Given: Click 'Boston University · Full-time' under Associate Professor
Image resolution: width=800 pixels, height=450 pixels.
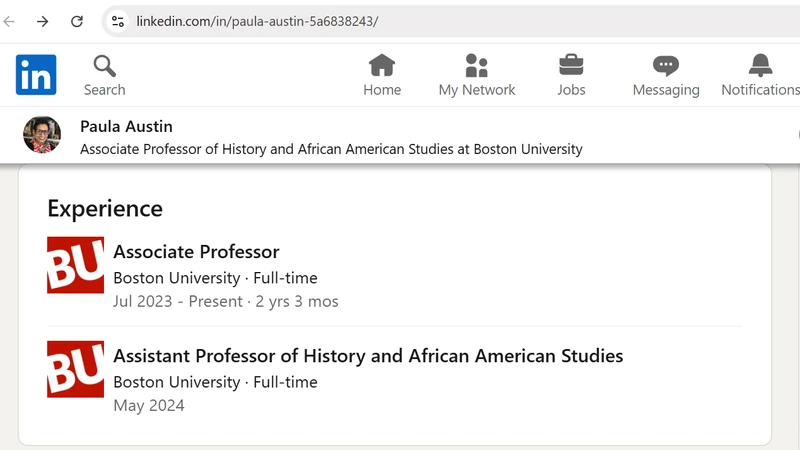Looking at the screenshot, I should (215, 278).
